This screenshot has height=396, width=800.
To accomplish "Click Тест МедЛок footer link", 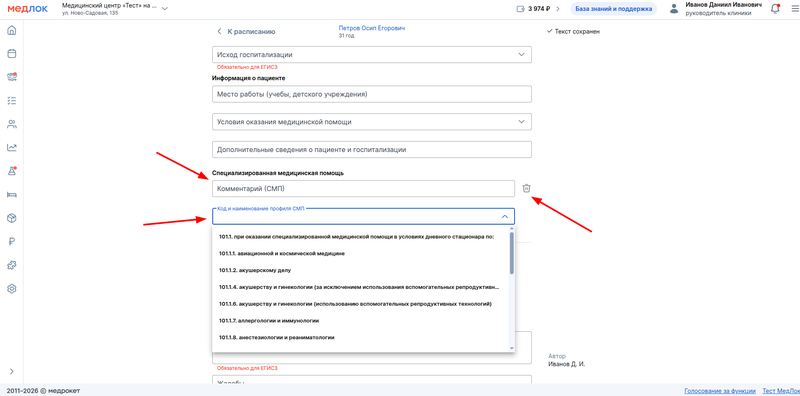I will point(781,391).
